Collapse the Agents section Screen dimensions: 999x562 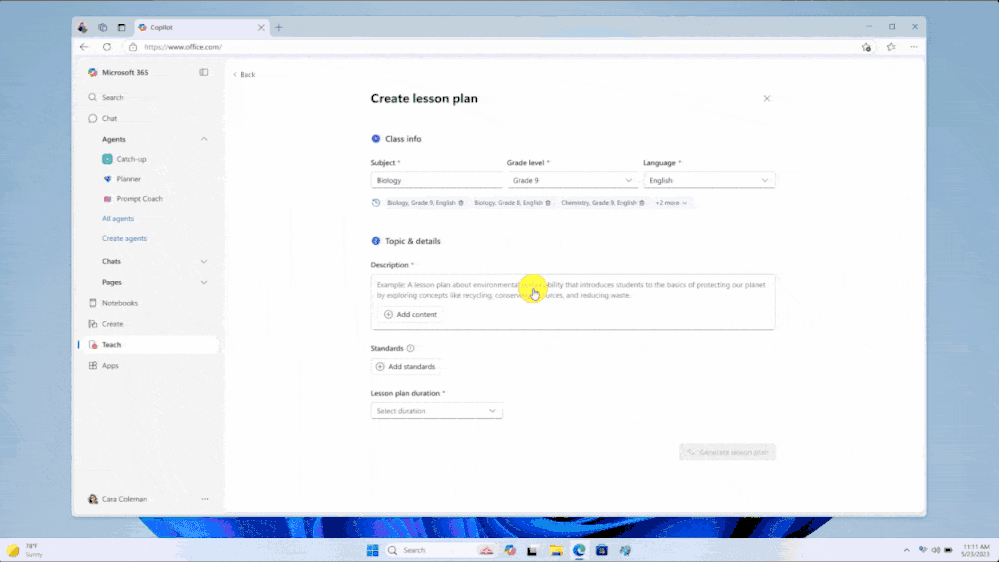coord(204,139)
